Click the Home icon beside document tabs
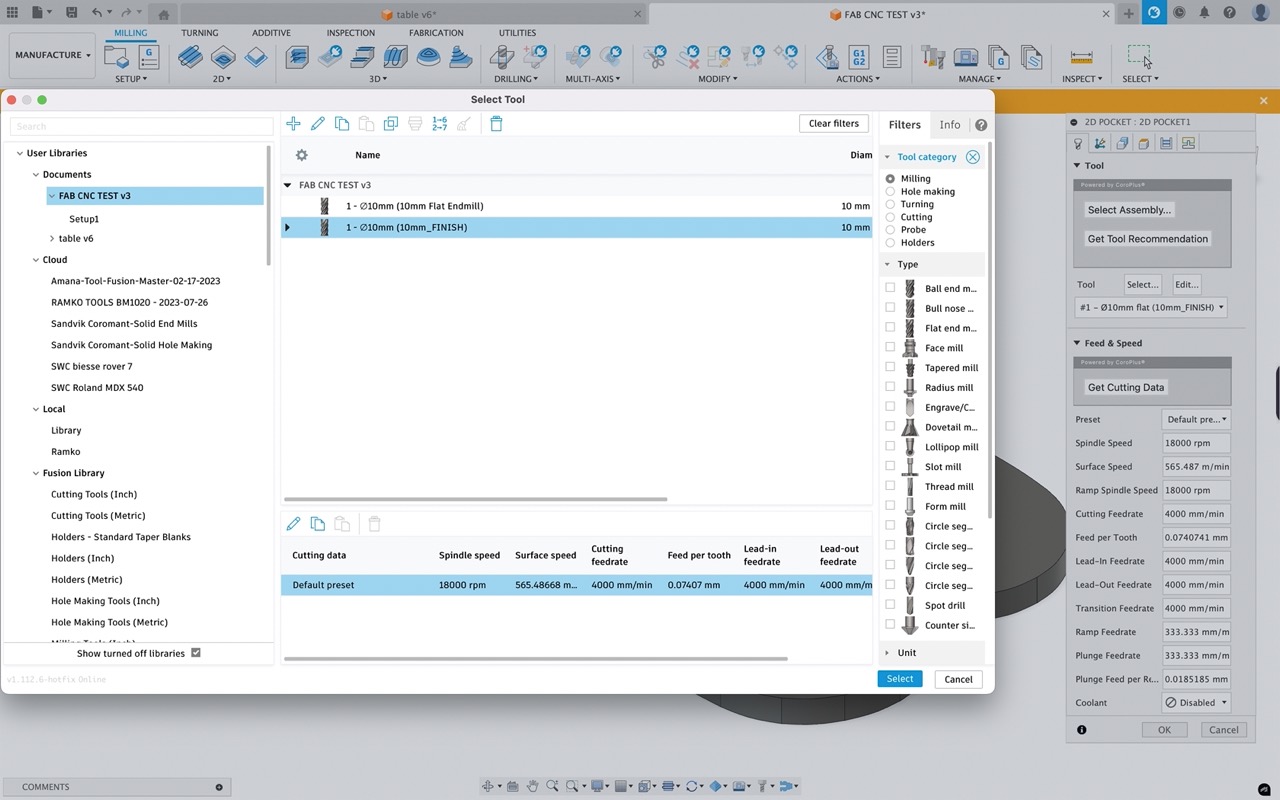The width and height of the screenshot is (1280, 800). click(163, 14)
